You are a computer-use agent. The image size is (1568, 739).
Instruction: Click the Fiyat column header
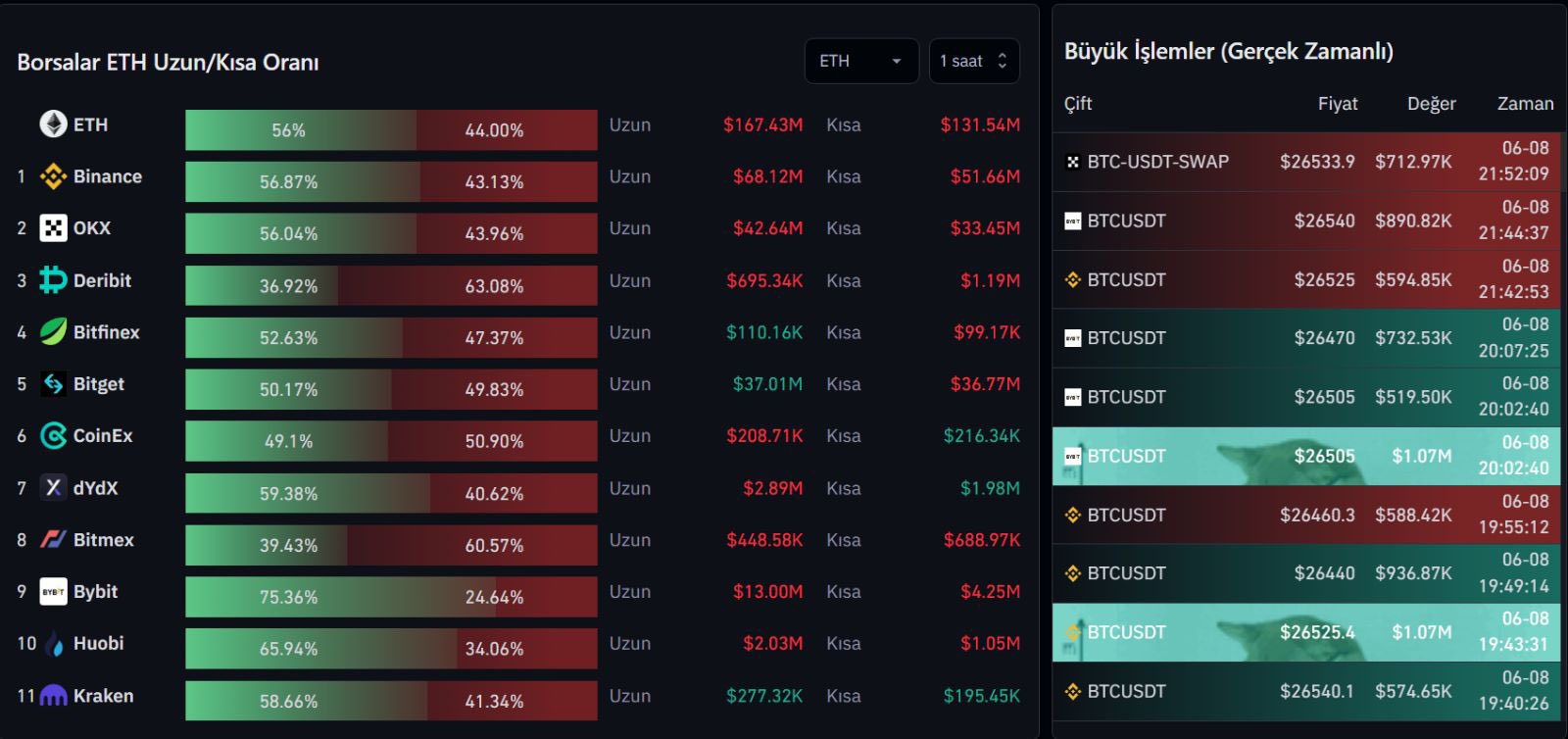click(1338, 104)
